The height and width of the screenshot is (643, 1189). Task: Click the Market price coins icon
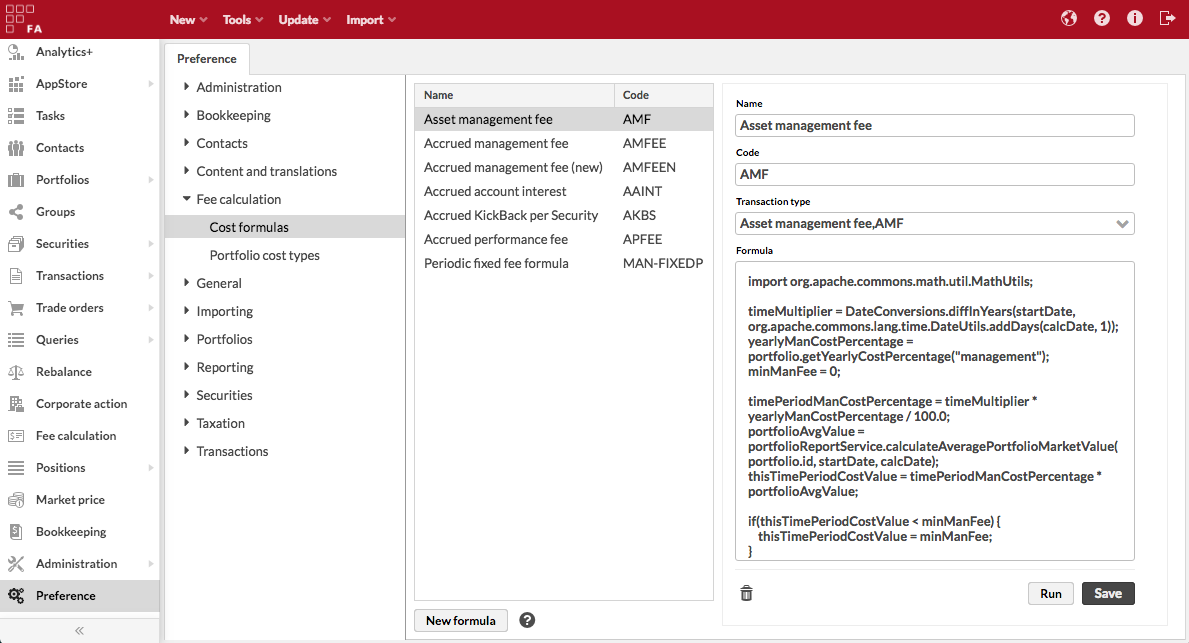(x=16, y=500)
